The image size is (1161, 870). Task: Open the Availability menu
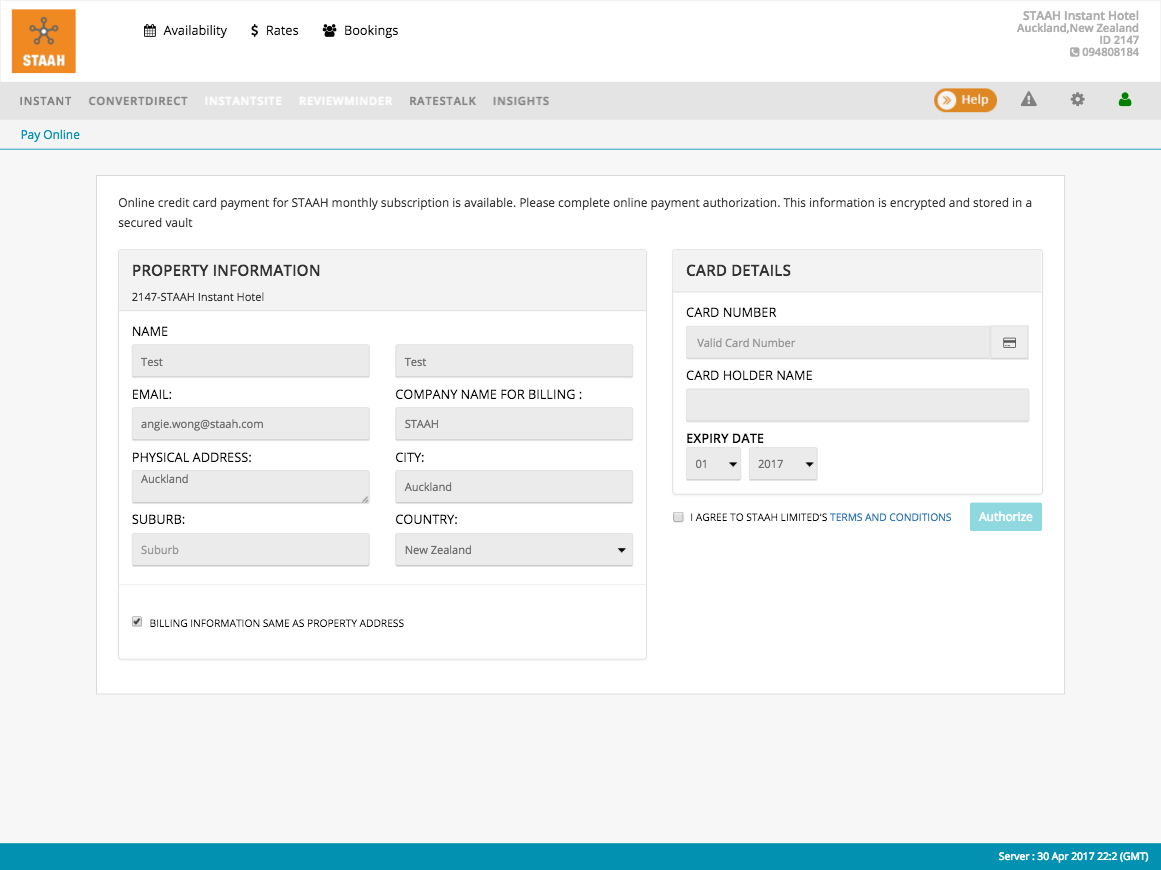click(x=185, y=30)
